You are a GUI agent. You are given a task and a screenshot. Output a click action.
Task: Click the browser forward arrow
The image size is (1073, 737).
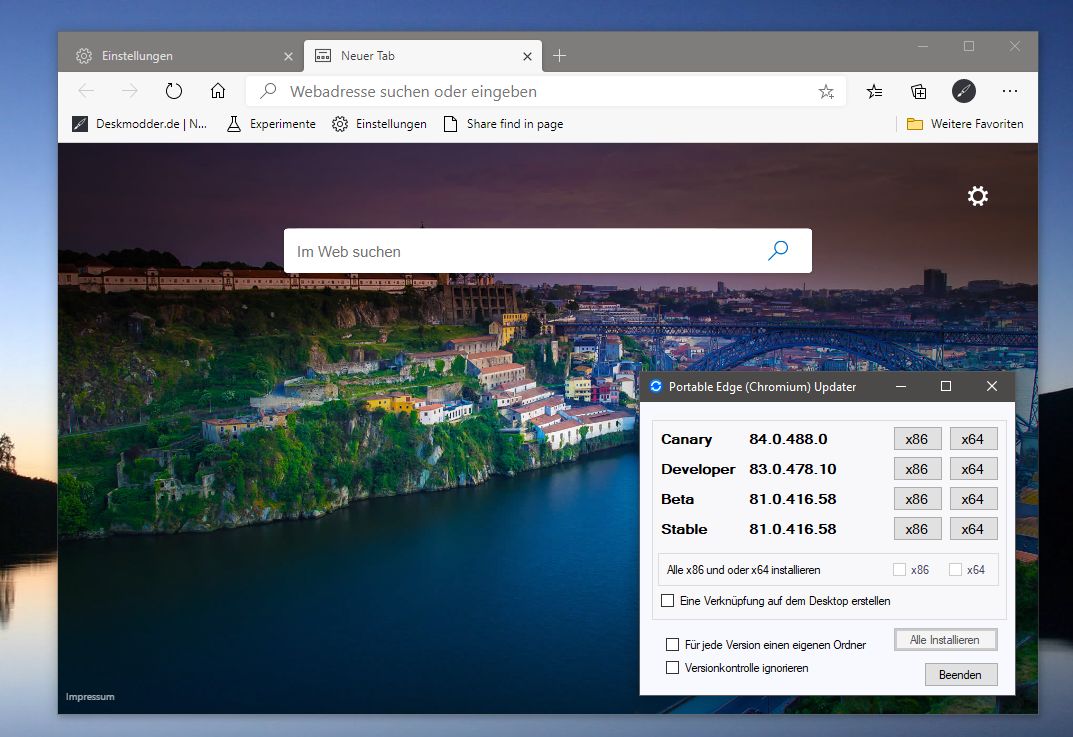(129, 91)
